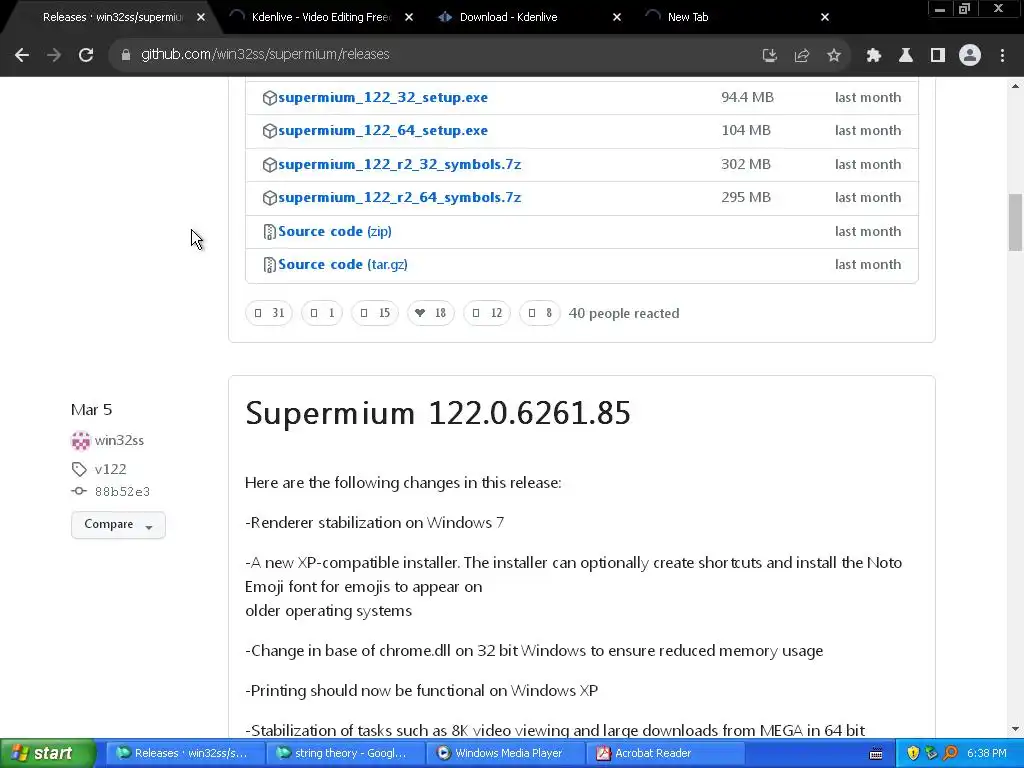This screenshot has width=1024, height=768.
Task: Download Source code (zip)
Action: pos(335,231)
